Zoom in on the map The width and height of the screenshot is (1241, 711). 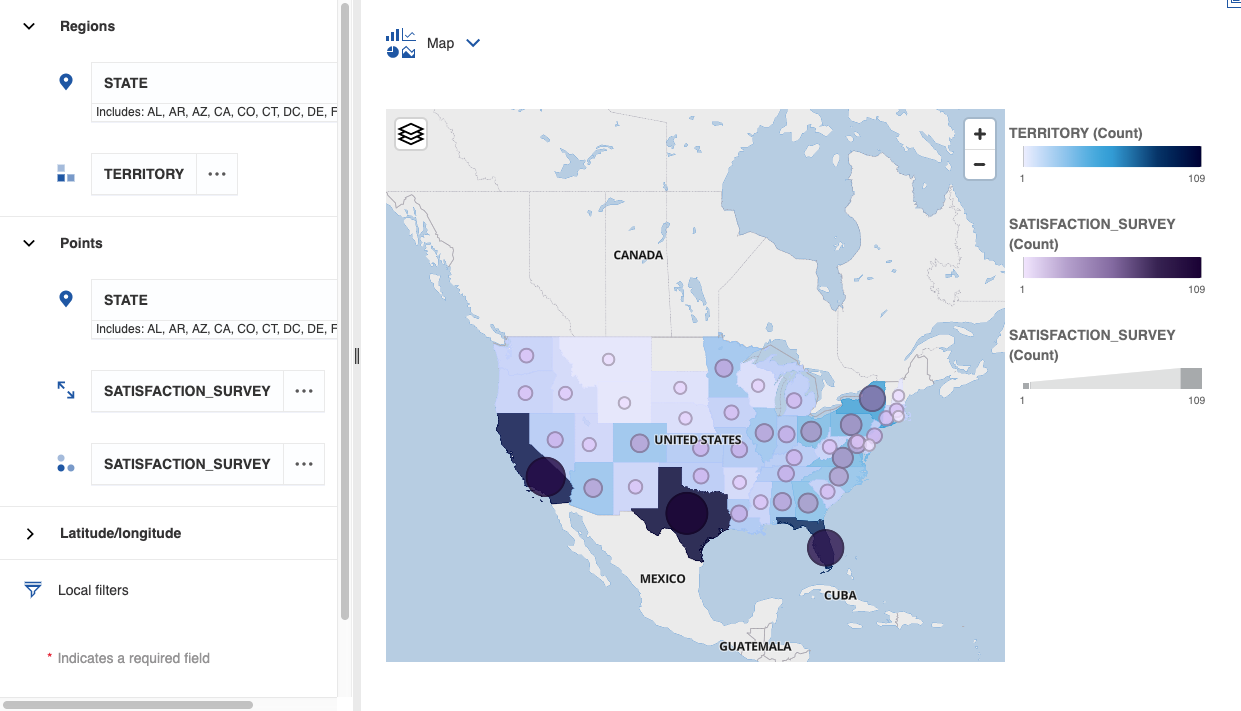[979, 134]
